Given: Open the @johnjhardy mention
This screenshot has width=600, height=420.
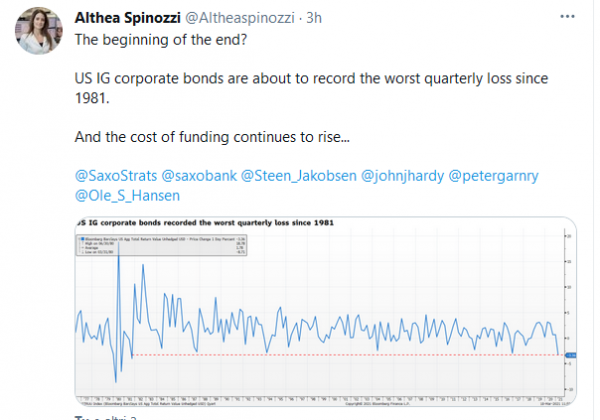Looking at the screenshot, I should tap(403, 176).
